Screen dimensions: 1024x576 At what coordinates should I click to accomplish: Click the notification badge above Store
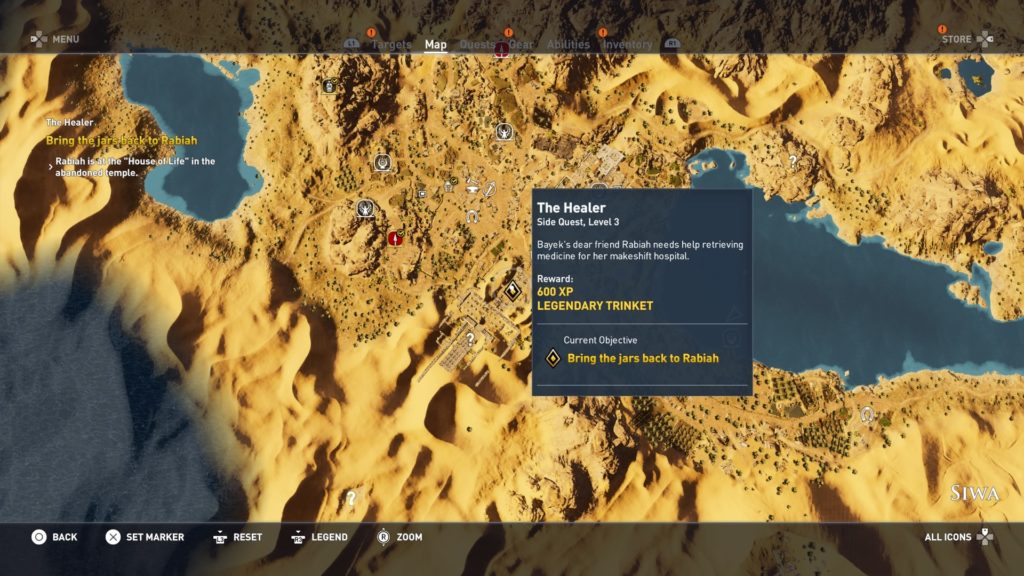click(x=942, y=29)
